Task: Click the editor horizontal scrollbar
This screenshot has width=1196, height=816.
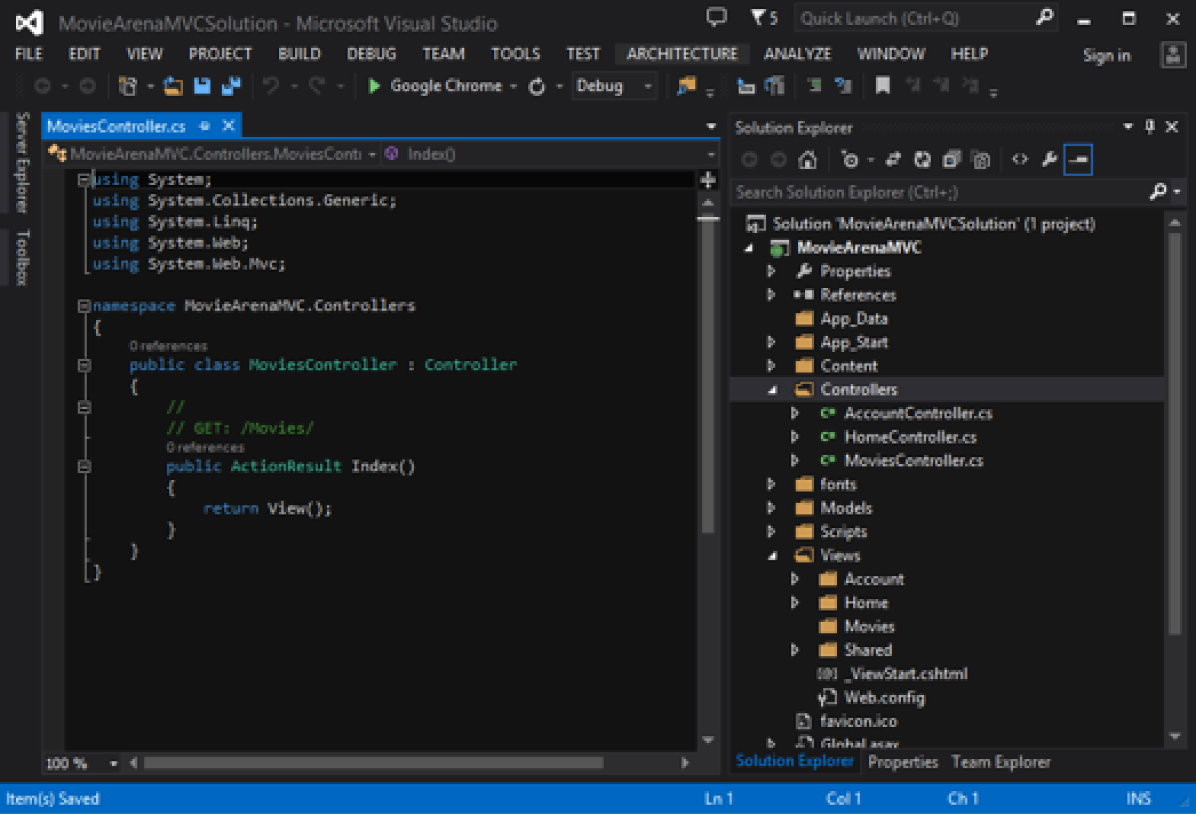Action: coord(374,763)
